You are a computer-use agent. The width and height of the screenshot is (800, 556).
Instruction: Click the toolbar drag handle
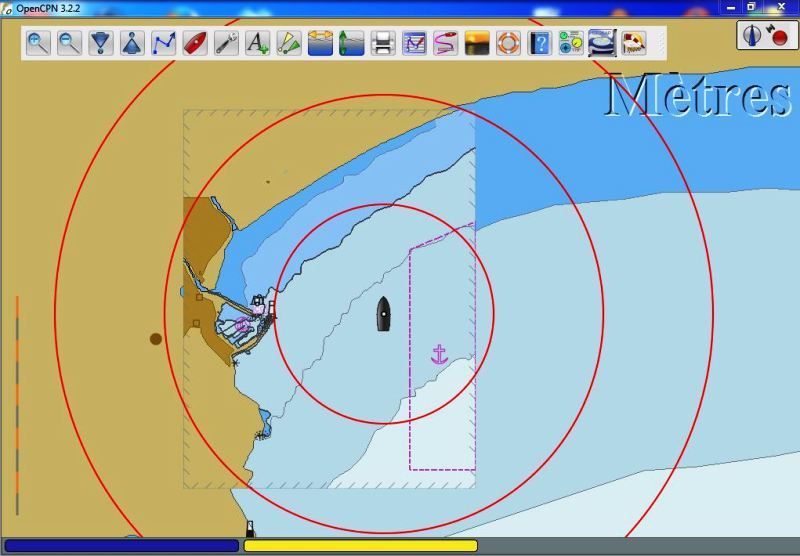point(661,43)
